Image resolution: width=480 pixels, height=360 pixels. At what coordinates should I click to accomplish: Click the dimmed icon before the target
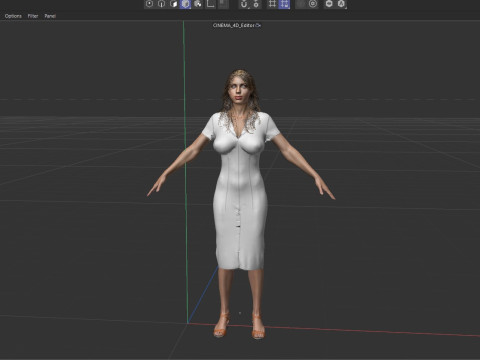point(301,4)
